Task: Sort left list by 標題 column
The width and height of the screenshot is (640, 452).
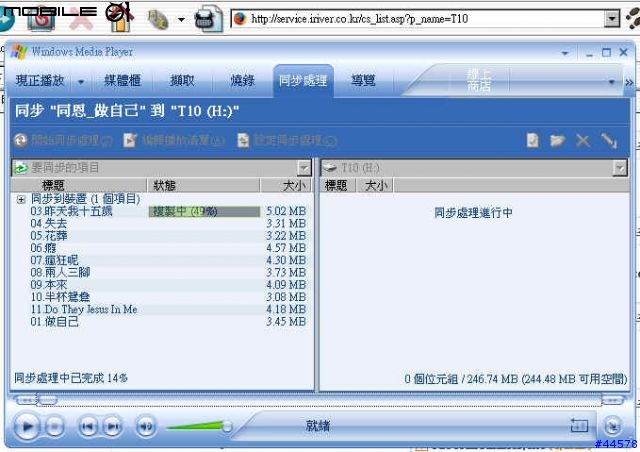Action: (x=78, y=185)
